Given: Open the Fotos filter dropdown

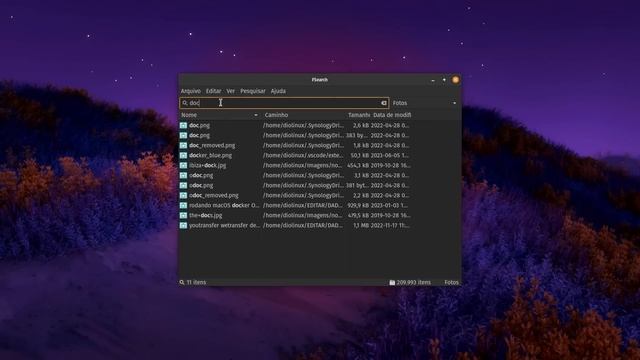Looking at the screenshot, I should (425, 103).
